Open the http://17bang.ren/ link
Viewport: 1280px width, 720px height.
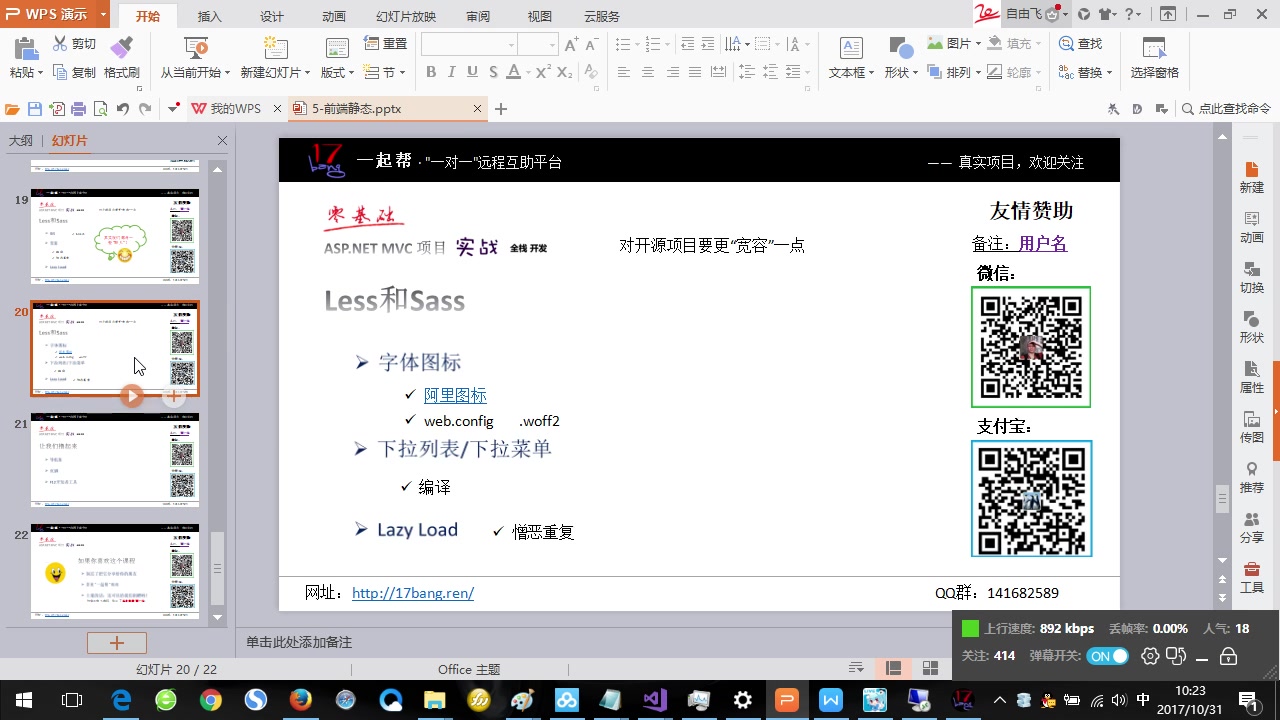(x=413, y=593)
